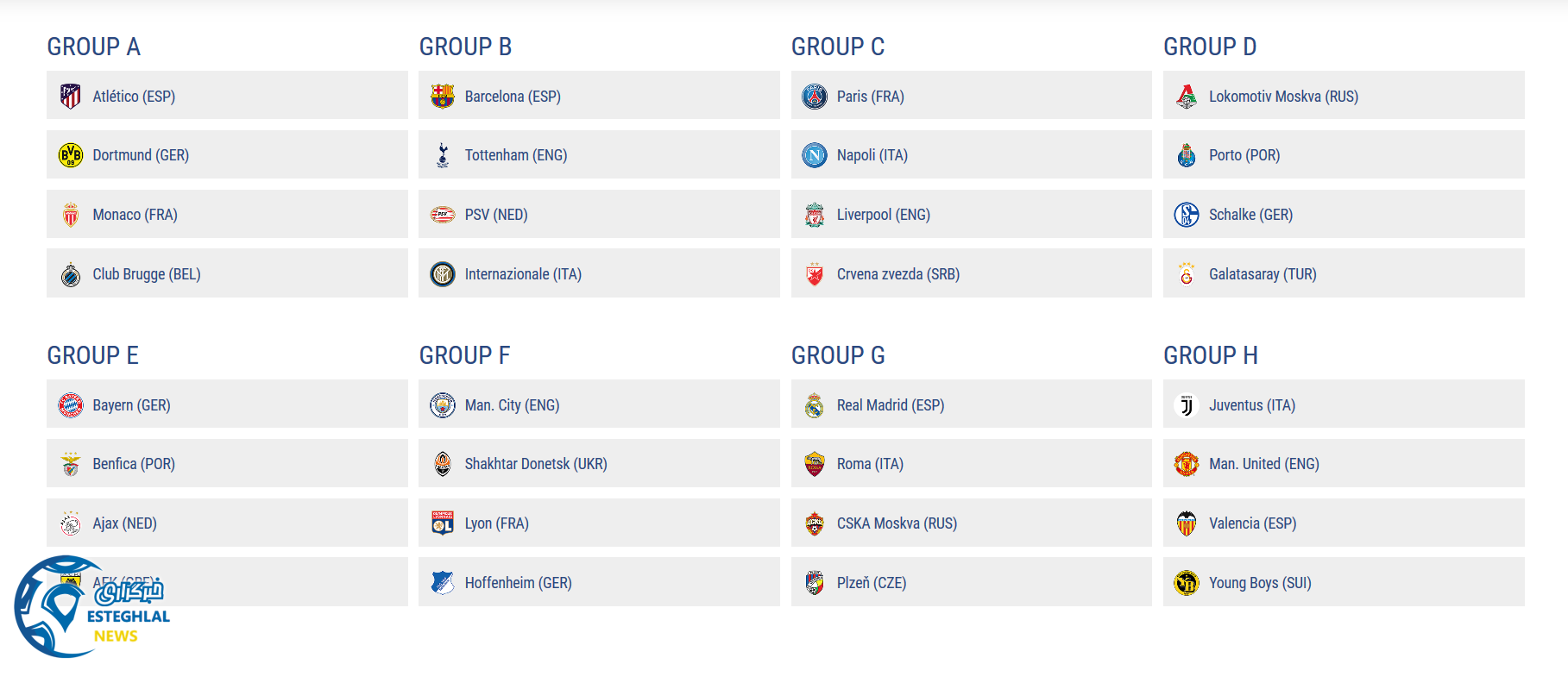This screenshot has width=1568, height=683.
Task: Open the Real Madrid (ESP) link
Action: 890,405
